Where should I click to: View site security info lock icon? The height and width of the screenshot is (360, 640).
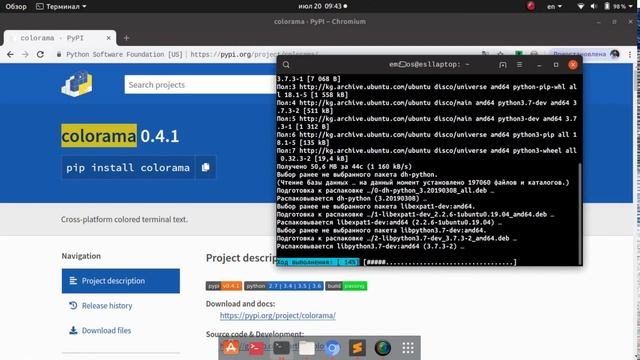point(59,54)
